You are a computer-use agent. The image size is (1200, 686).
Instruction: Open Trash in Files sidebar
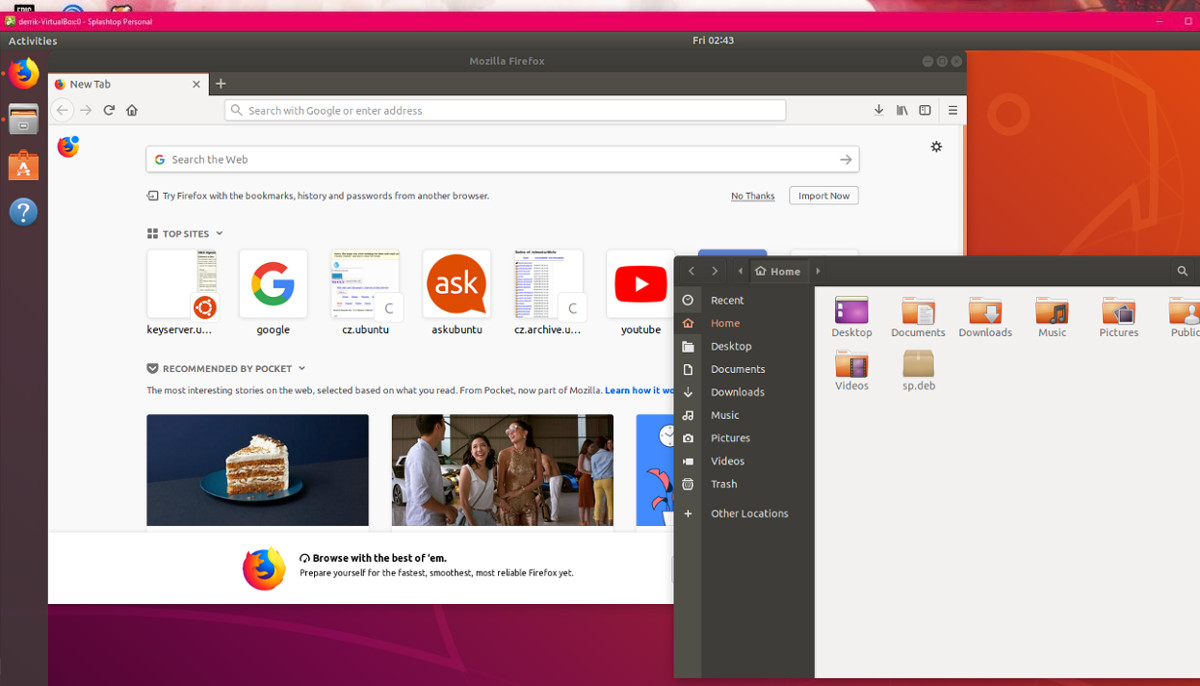coord(744,484)
